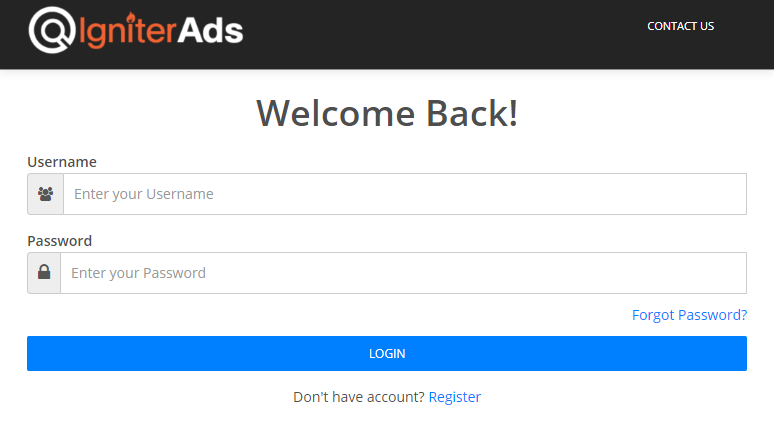Click the Welcome Back! heading

coord(387,113)
